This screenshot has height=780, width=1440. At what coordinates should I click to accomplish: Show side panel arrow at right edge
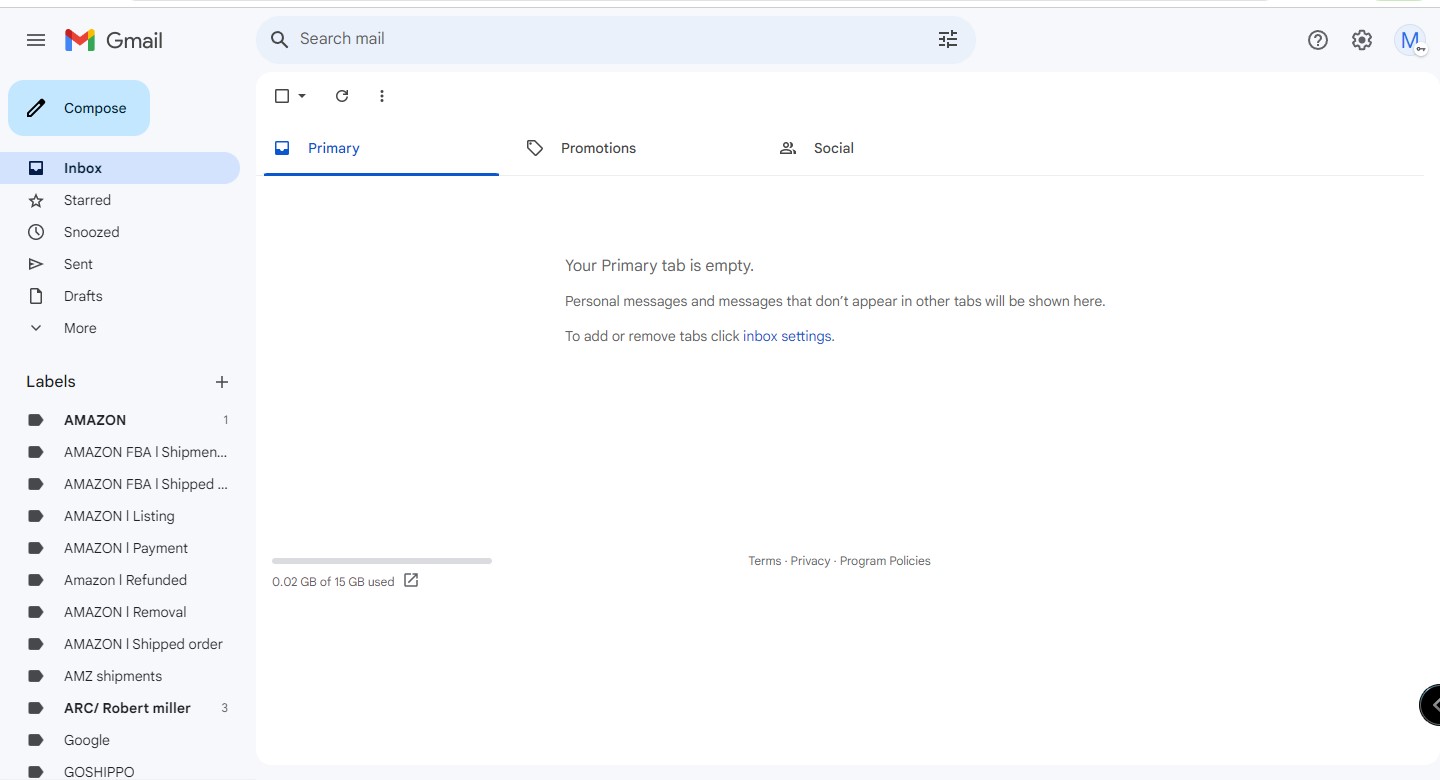pos(1431,705)
